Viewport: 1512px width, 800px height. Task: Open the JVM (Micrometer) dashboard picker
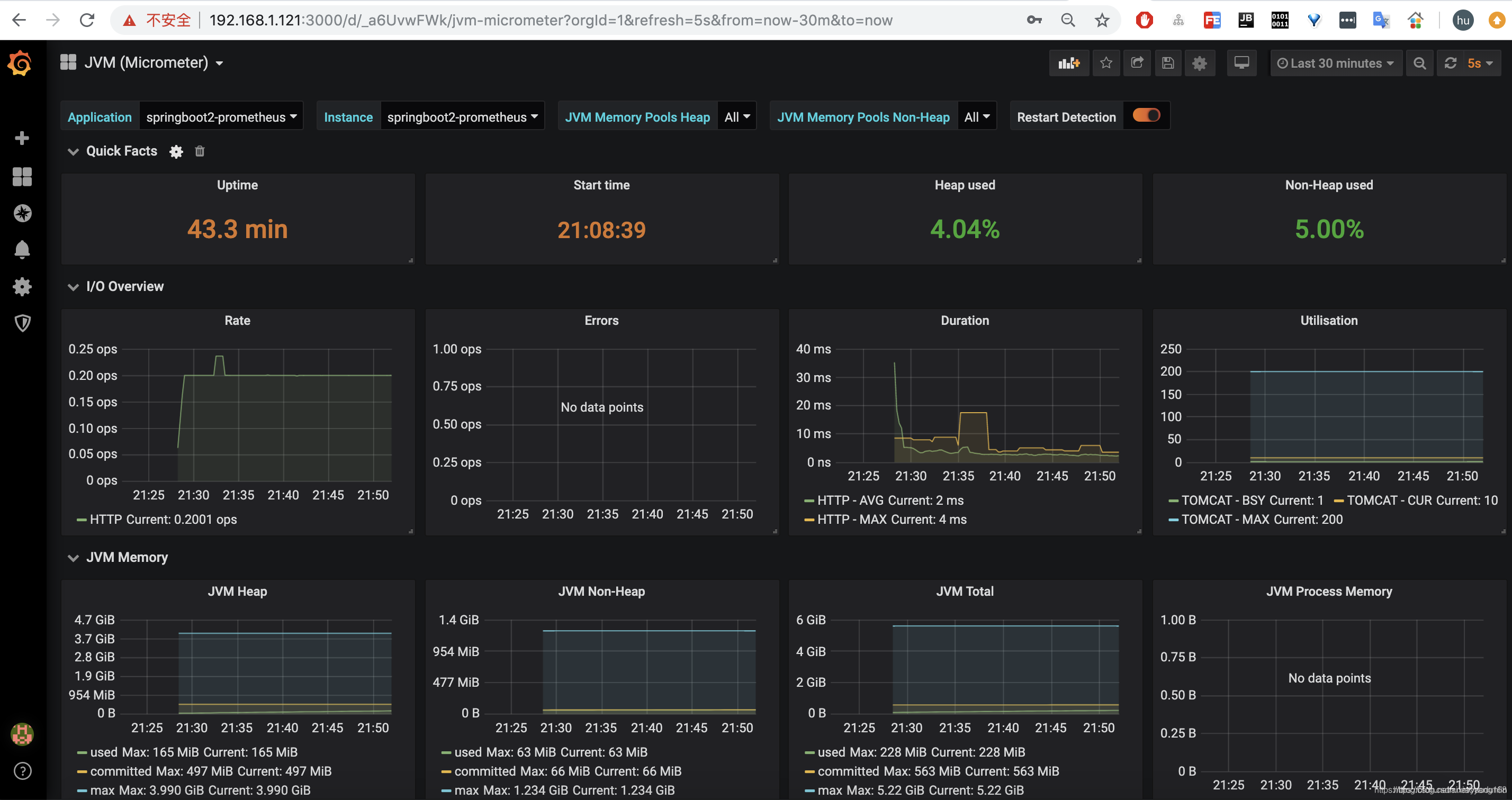point(142,62)
